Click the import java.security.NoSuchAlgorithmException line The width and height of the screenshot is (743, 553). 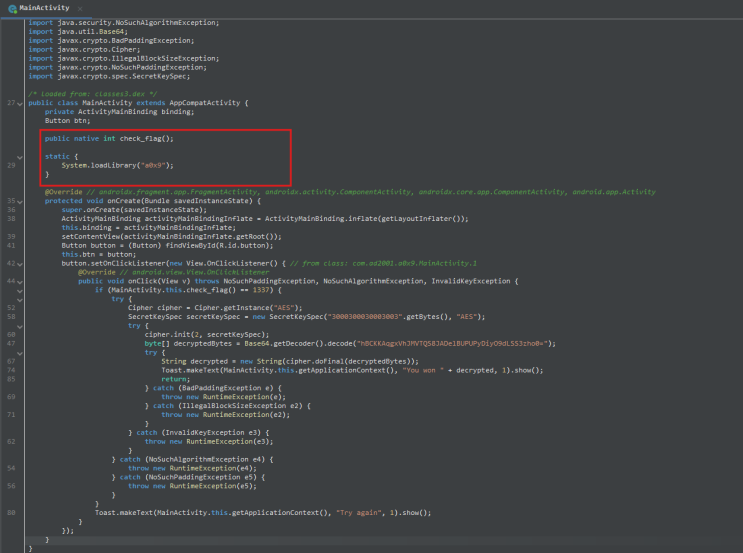(x=124, y=22)
